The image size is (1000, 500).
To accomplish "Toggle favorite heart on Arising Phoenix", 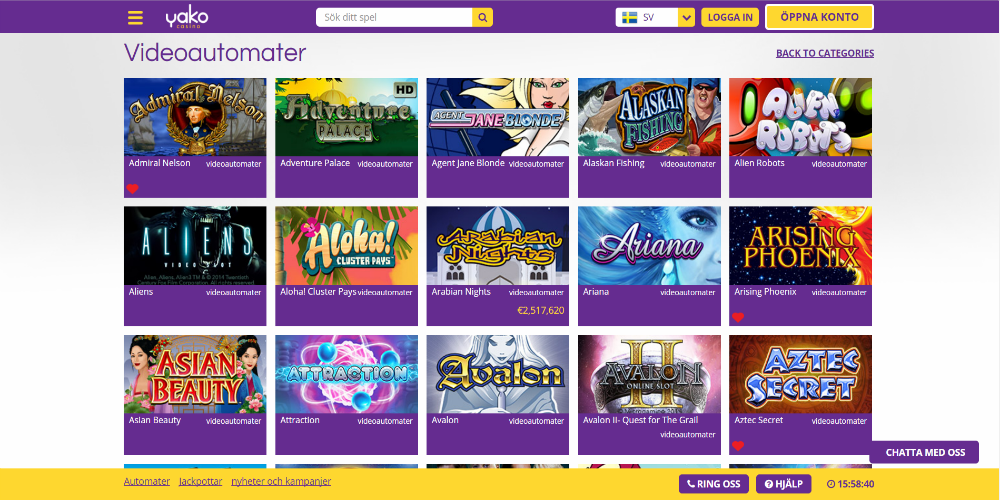I will pos(737,318).
